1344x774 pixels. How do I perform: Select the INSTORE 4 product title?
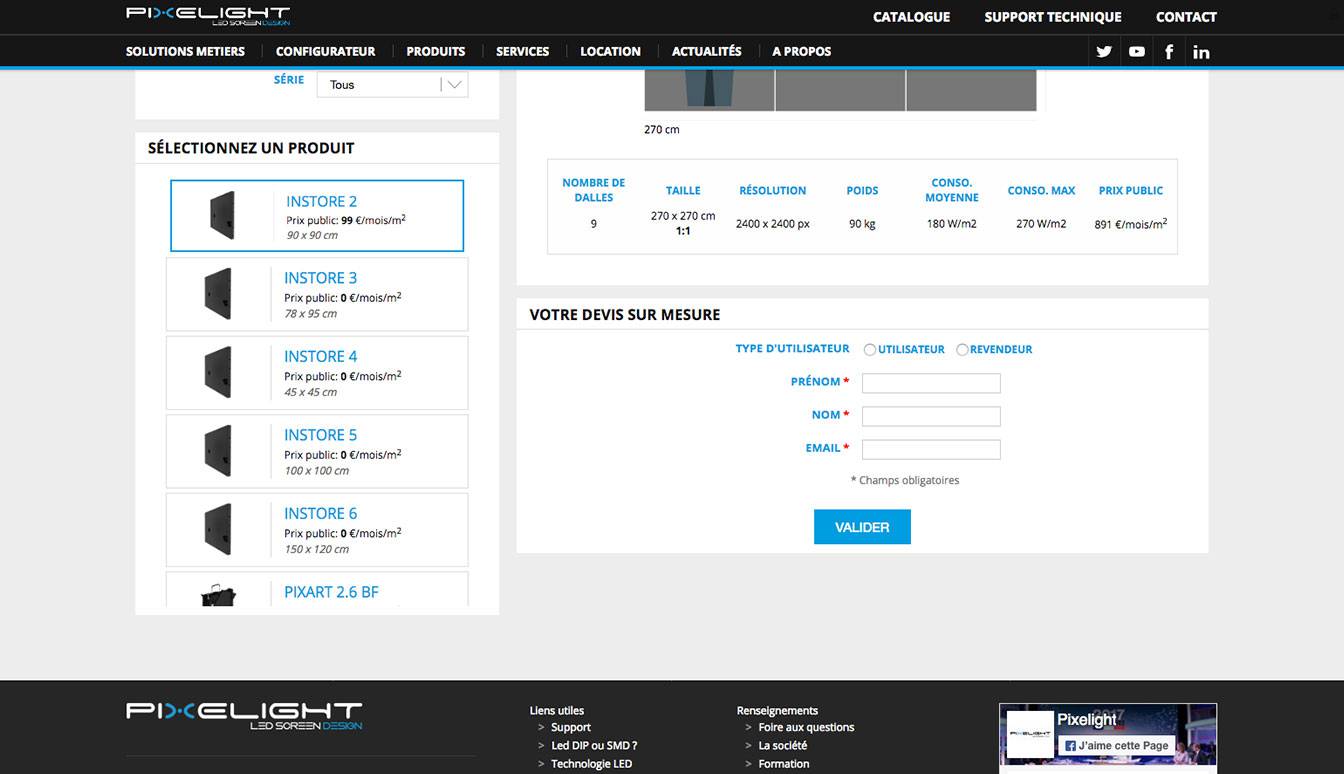320,356
